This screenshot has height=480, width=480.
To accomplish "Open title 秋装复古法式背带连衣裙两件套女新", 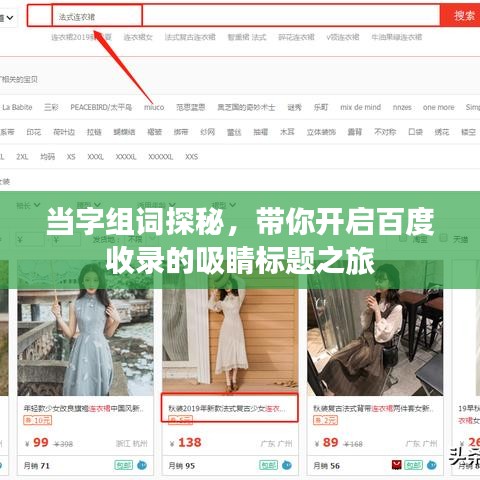I will pyautogui.click(x=374, y=408).
